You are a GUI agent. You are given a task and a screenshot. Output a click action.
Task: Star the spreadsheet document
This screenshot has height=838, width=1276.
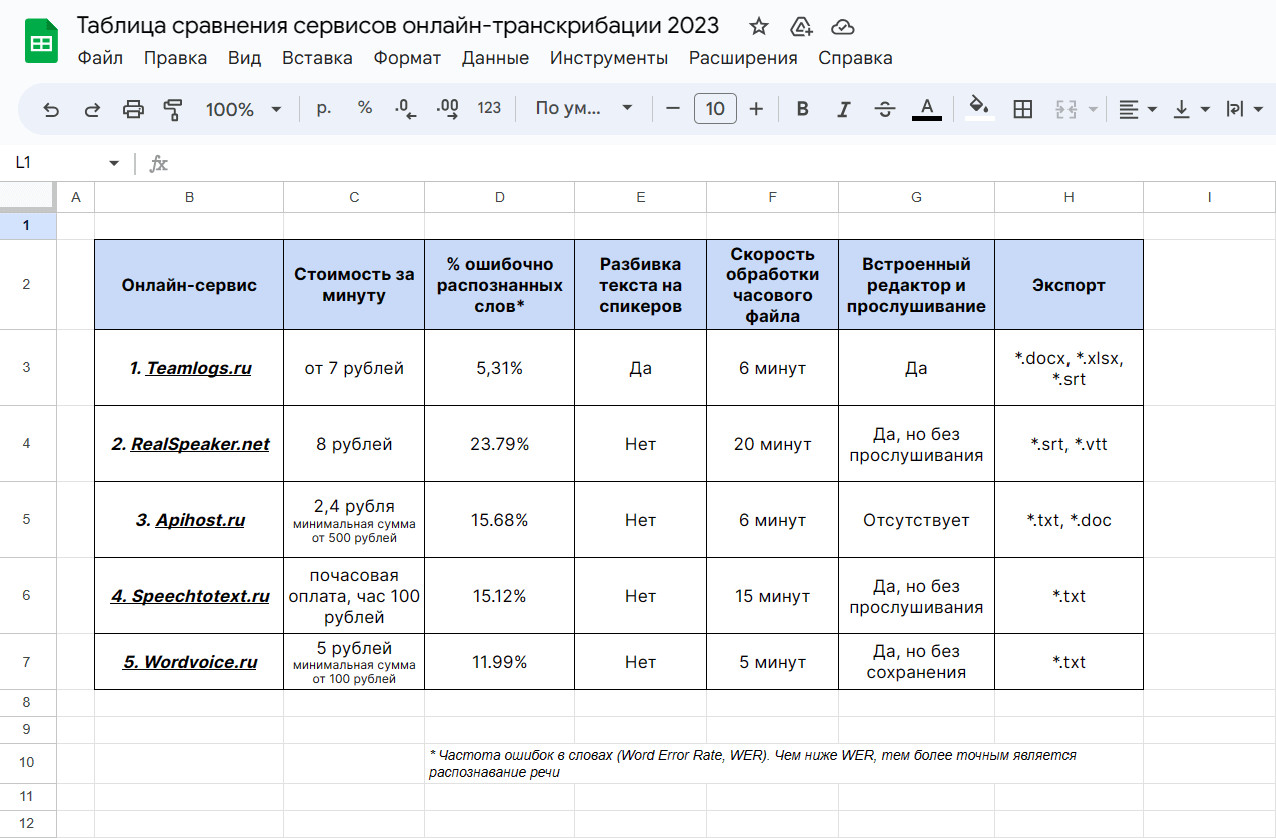[x=759, y=27]
